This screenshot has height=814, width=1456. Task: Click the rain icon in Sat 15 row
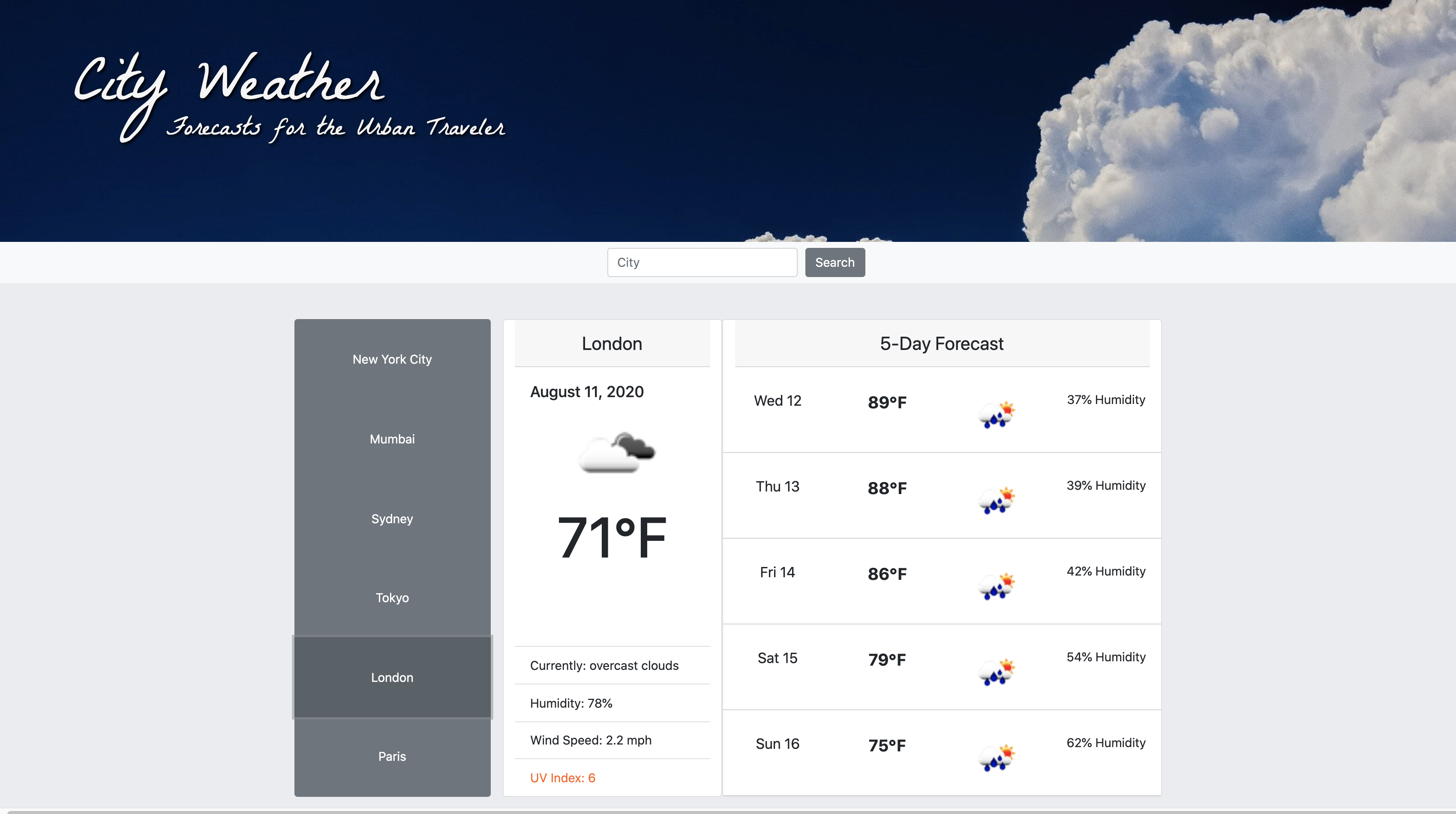pyautogui.click(x=997, y=672)
